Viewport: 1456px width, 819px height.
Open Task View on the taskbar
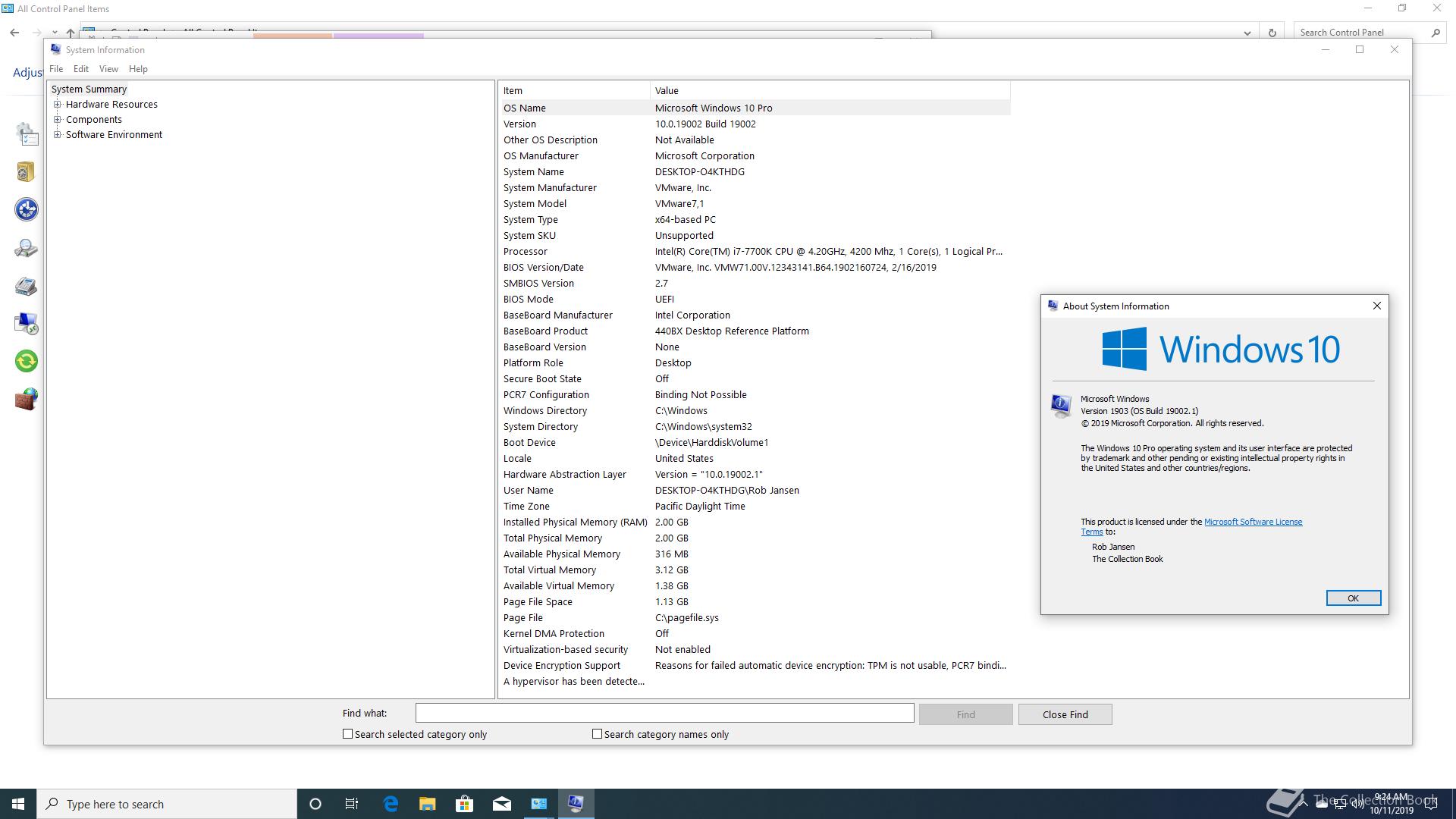[x=352, y=804]
